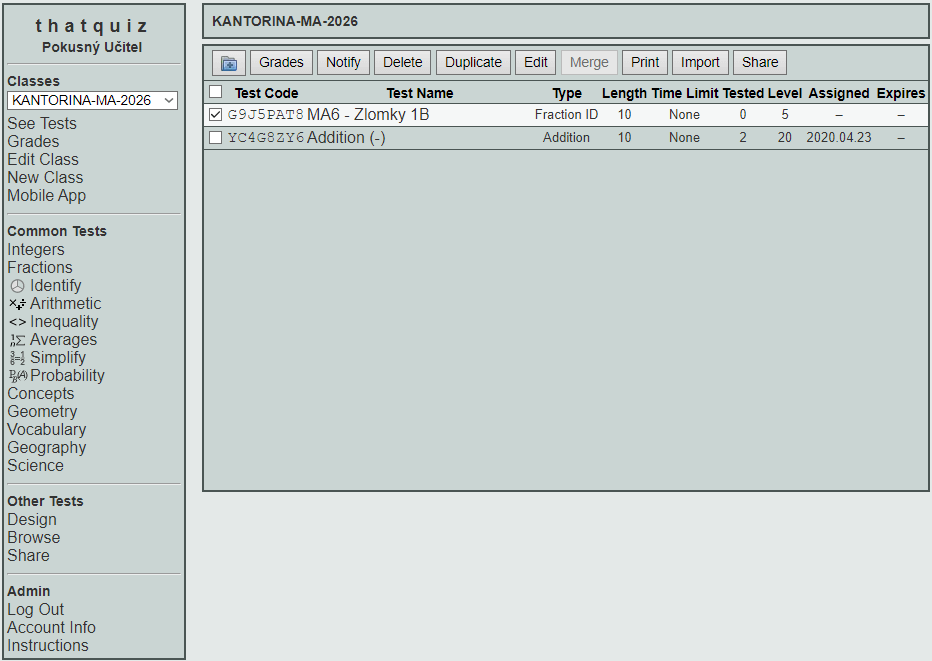Check the Addition (-) test checkbox
Viewport: 932px width, 661px height.
[x=216, y=138]
